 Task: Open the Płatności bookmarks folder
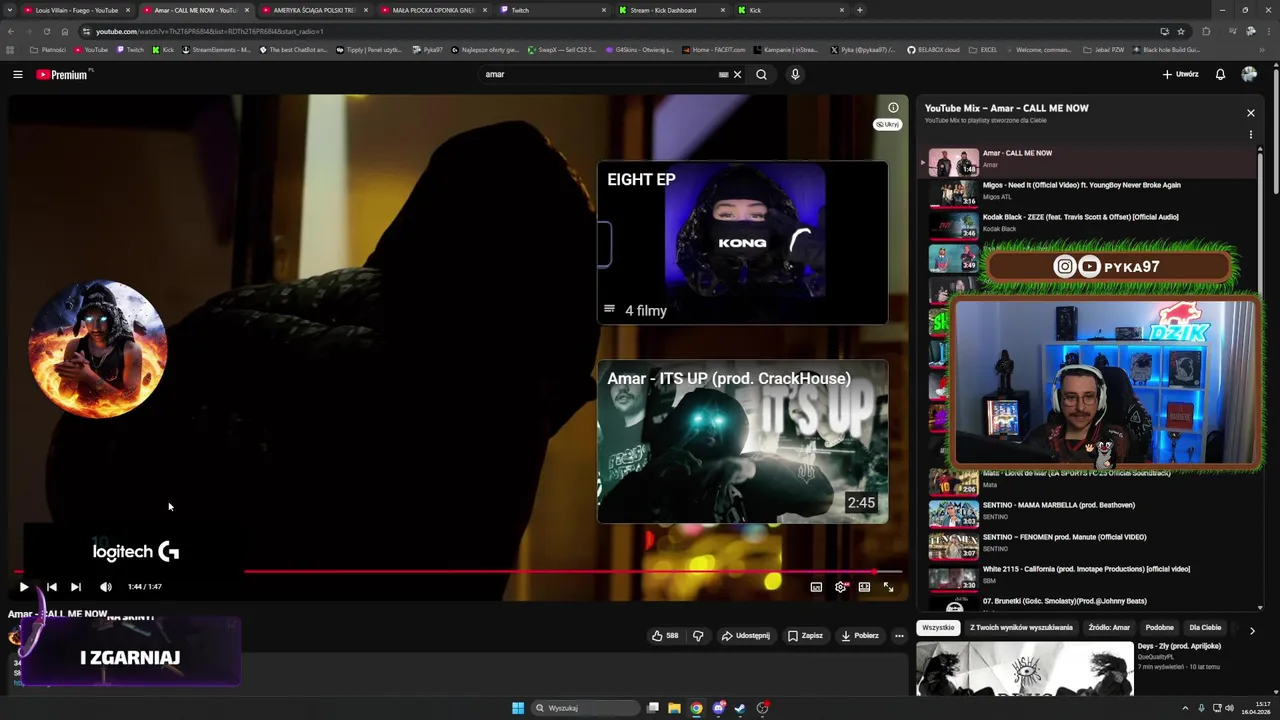[48, 49]
